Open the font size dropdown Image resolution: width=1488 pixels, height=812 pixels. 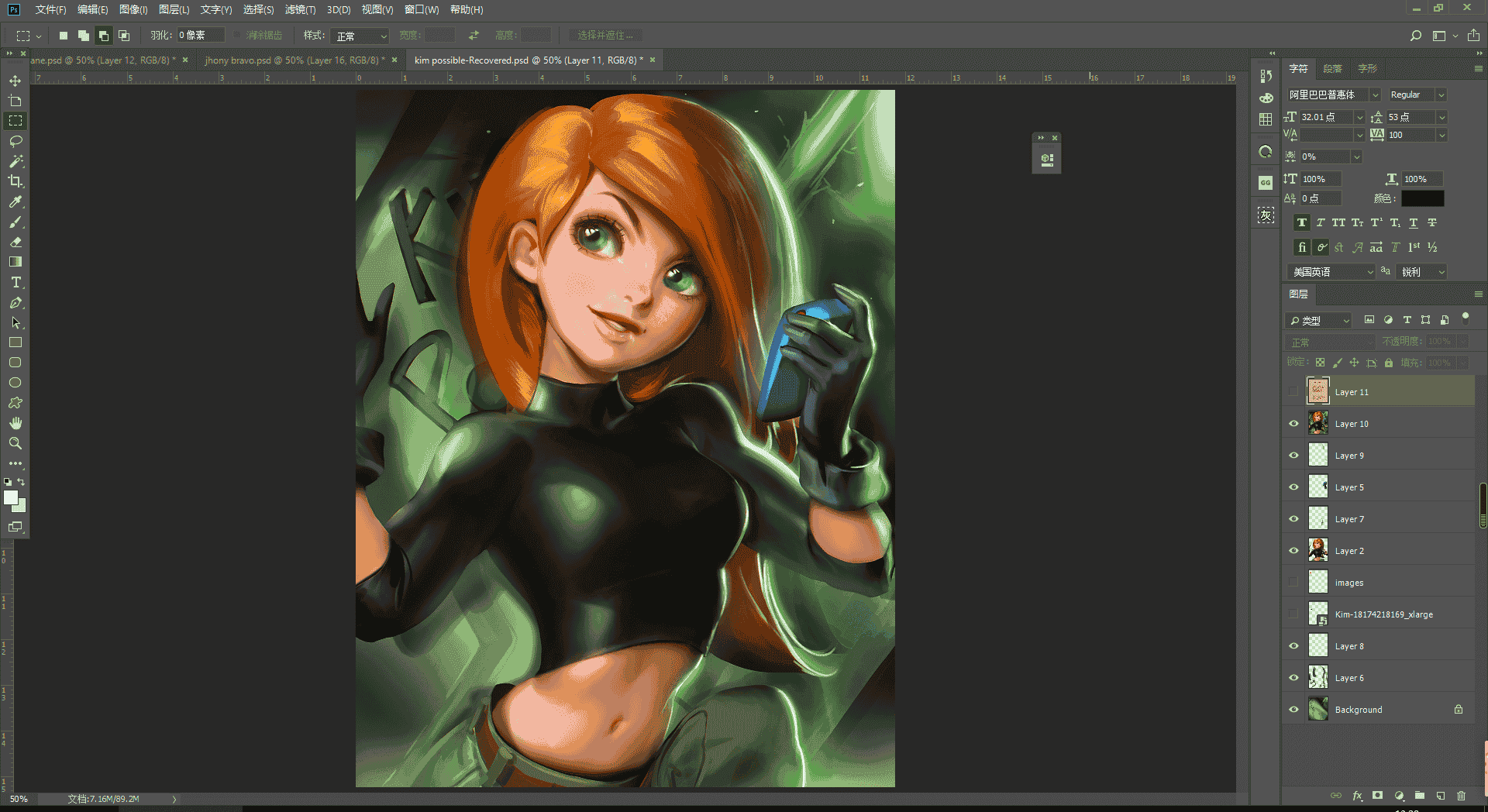coord(1359,117)
